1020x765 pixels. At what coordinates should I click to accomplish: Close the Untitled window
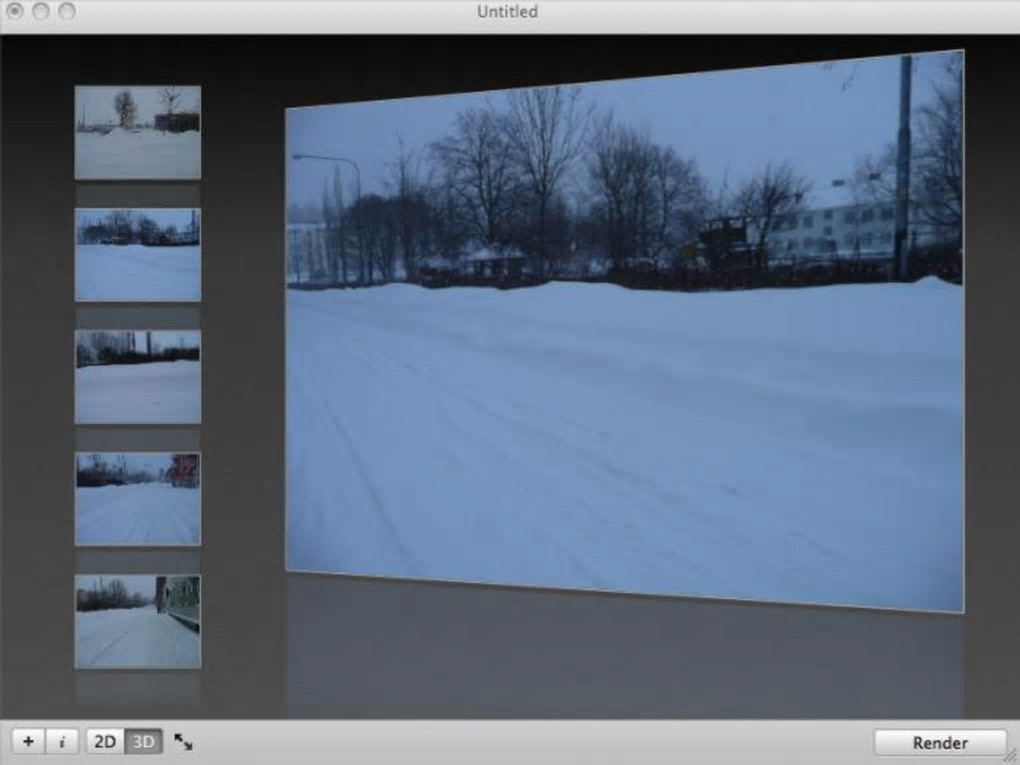(x=14, y=11)
